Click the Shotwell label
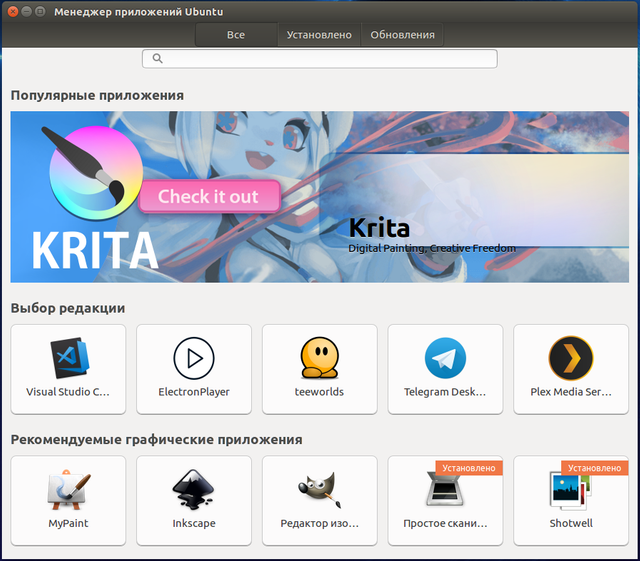The image size is (640, 561). tap(571, 523)
